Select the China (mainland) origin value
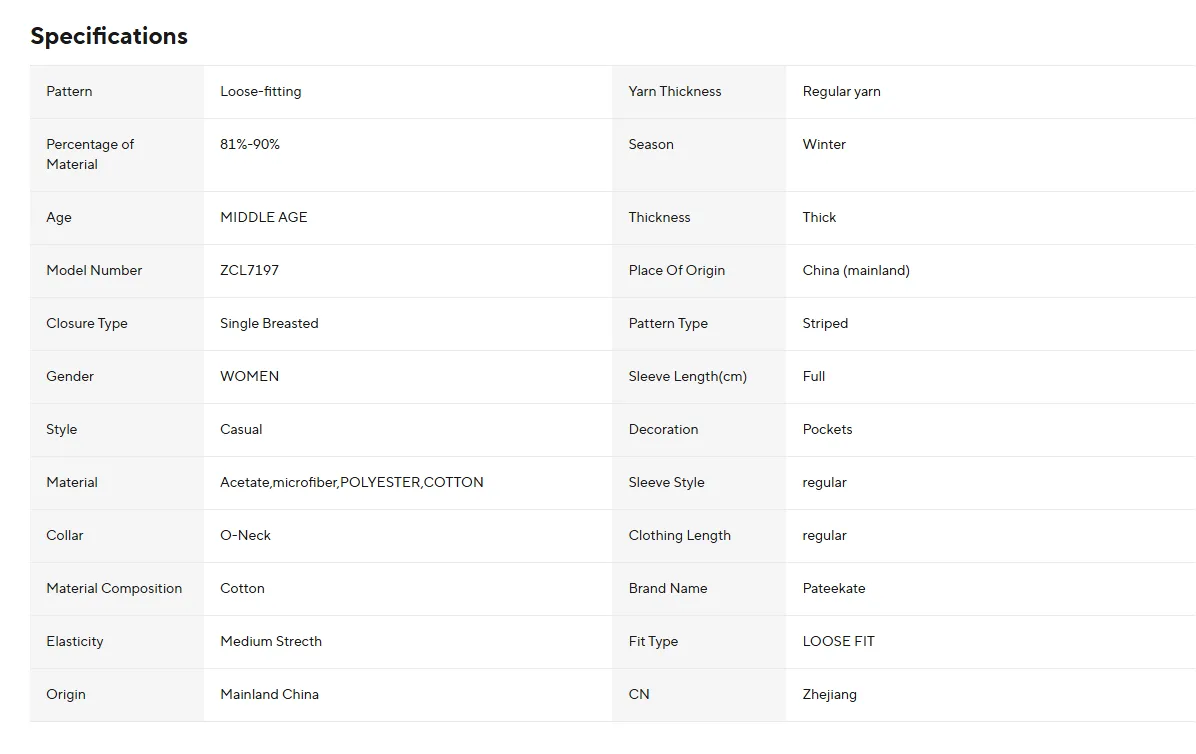This screenshot has height=754, width=1196. coord(856,271)
